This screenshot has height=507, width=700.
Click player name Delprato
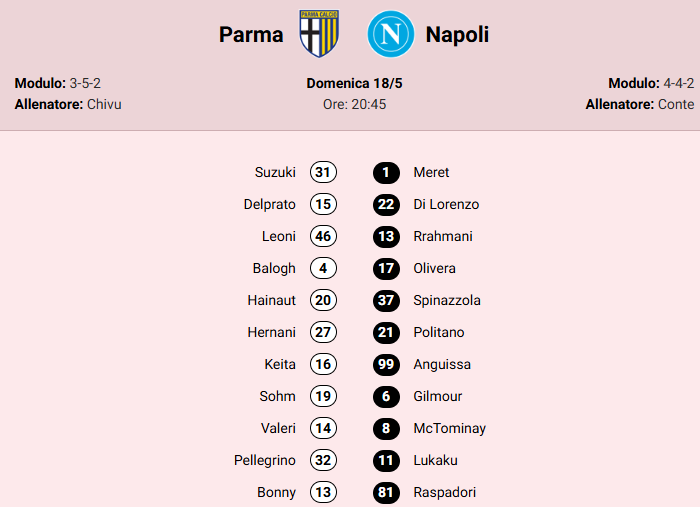[x=270, y=204]
